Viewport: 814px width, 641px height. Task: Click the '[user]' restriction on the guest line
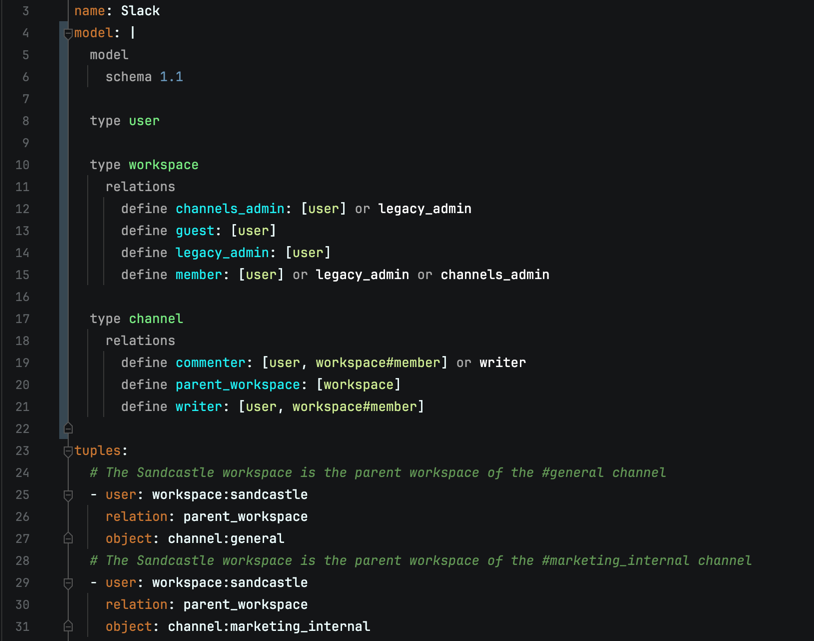coord(253,230)
